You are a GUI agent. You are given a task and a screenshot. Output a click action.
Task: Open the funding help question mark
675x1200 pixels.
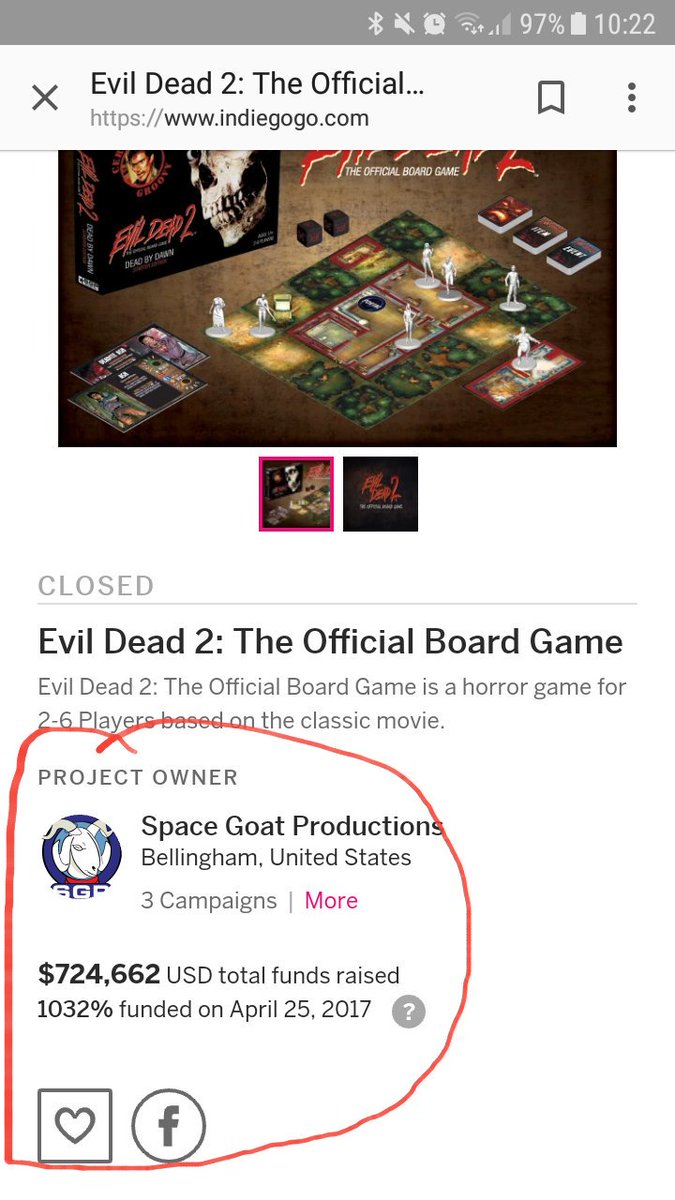(408, 1011)
